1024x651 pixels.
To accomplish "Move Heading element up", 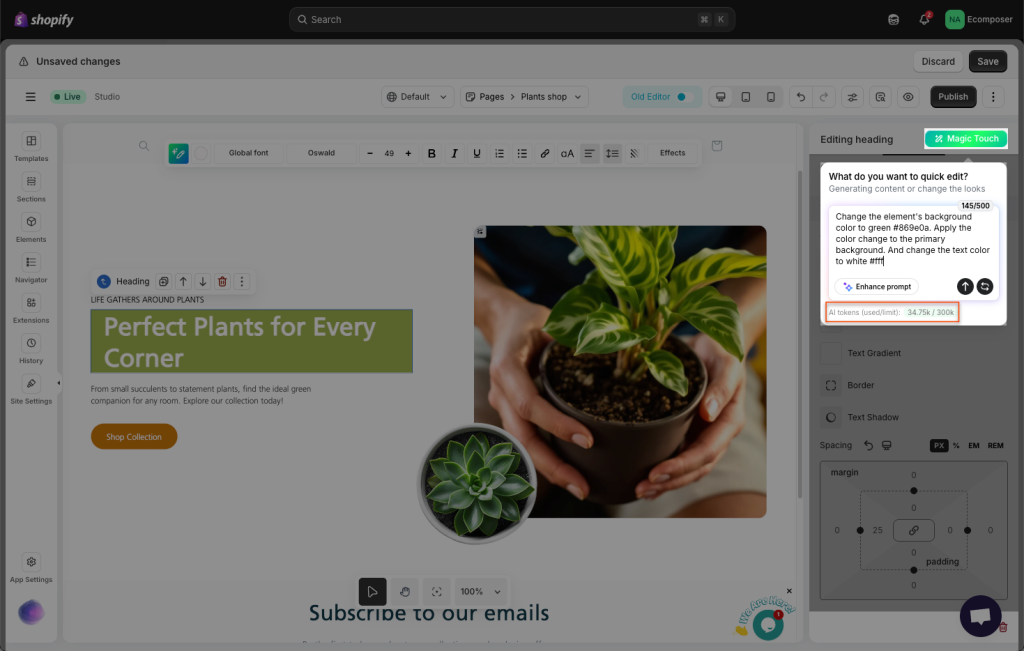I will (184, 281).
